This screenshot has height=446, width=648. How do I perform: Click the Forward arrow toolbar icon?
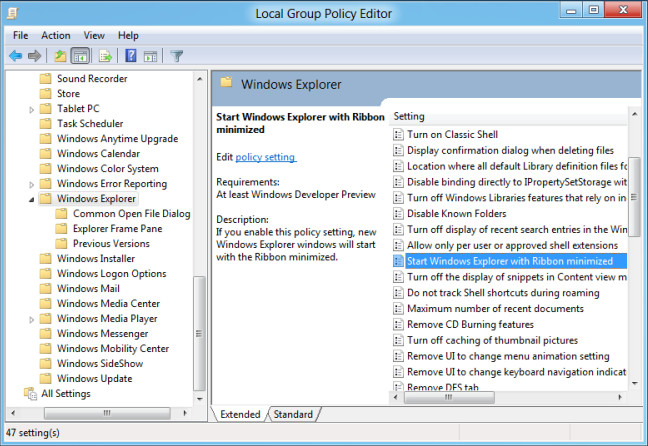tap(34, 55)
